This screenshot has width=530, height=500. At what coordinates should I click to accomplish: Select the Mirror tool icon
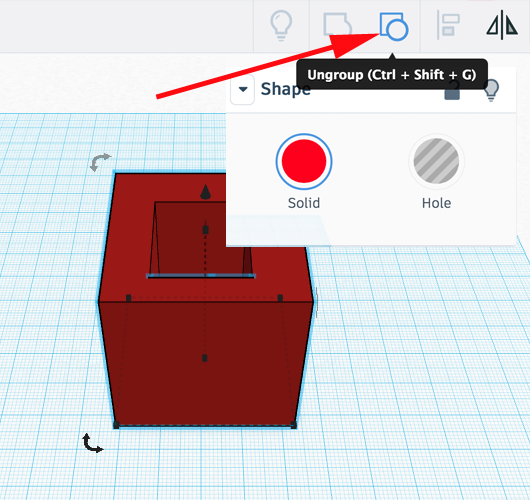coord(502,25)
